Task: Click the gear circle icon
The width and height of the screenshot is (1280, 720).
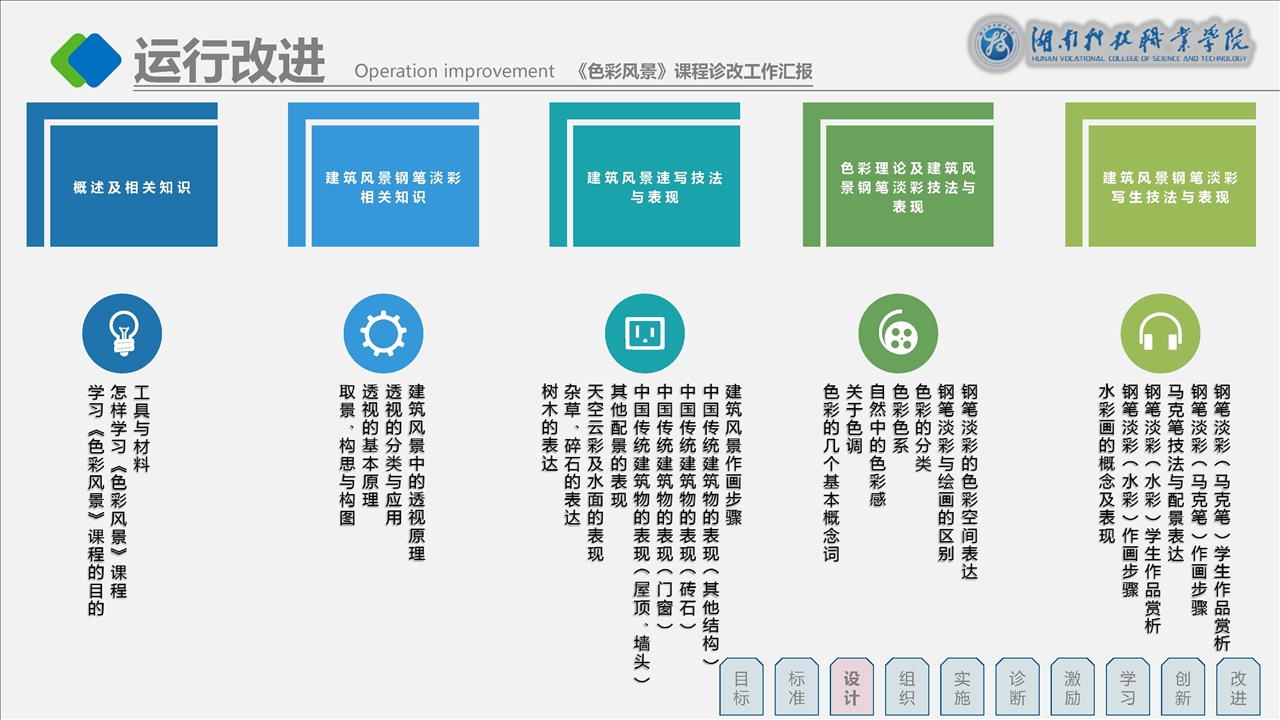Action: point(383,333)
